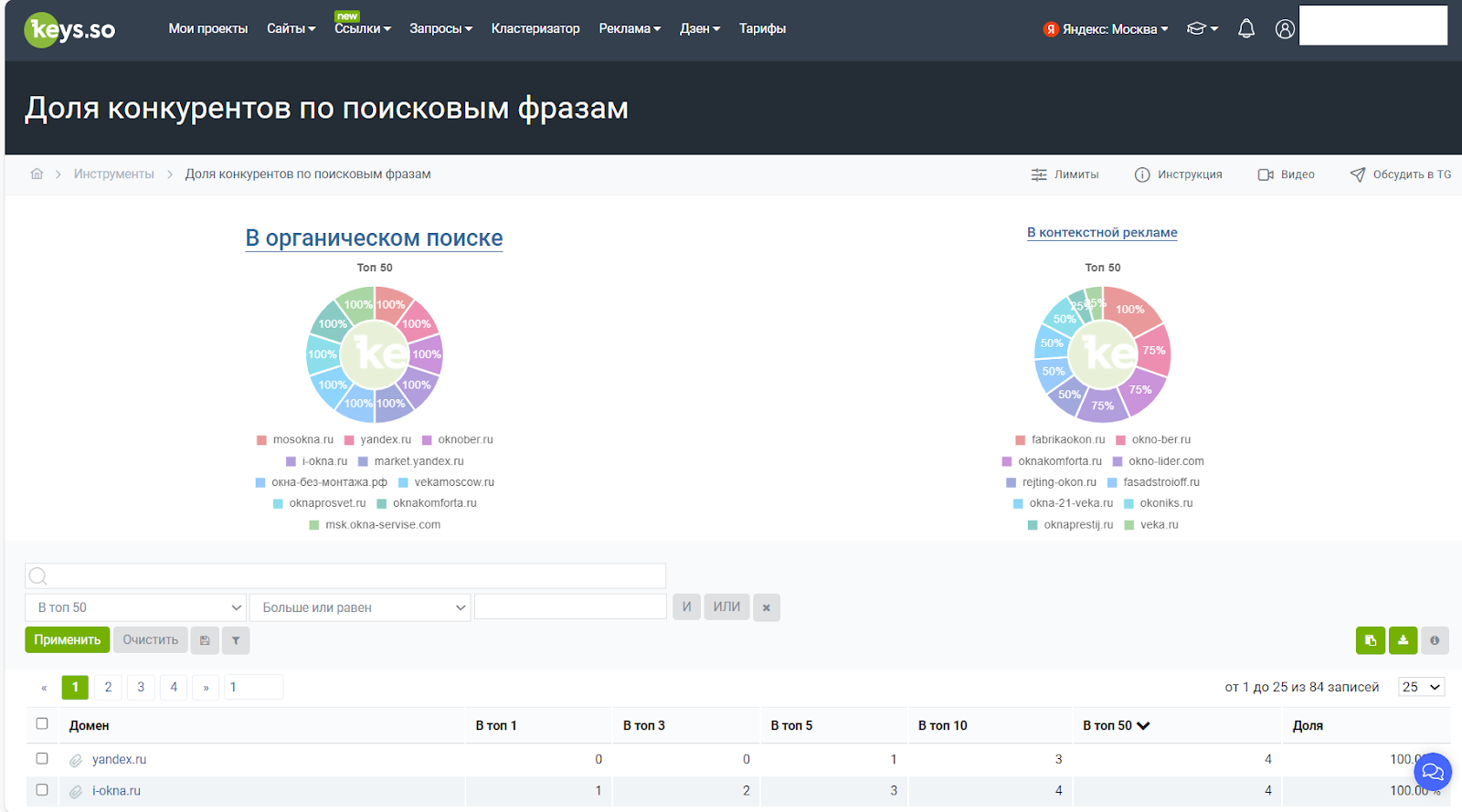This screenshot has height=812, width=1462.
Task: Click green download export icon
Action: [1403, 640]
